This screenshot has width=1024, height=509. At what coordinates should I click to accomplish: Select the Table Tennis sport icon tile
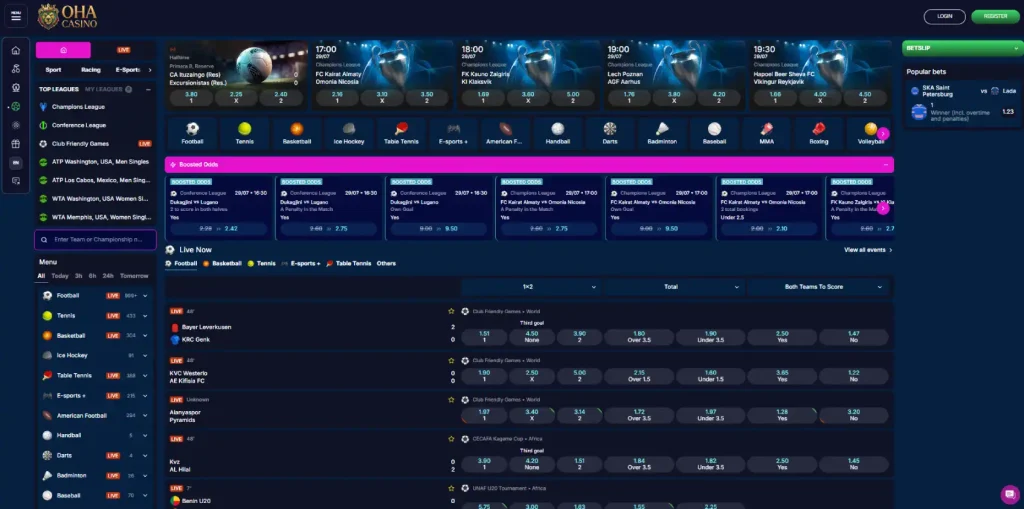tap(401, 133)
